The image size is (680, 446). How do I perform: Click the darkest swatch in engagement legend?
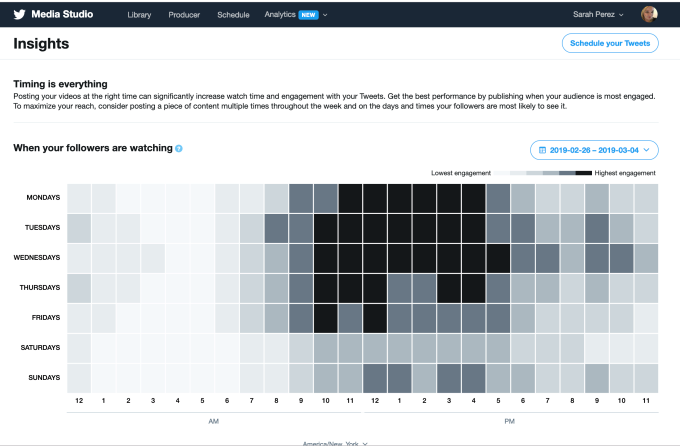click(x=583, y=173)
